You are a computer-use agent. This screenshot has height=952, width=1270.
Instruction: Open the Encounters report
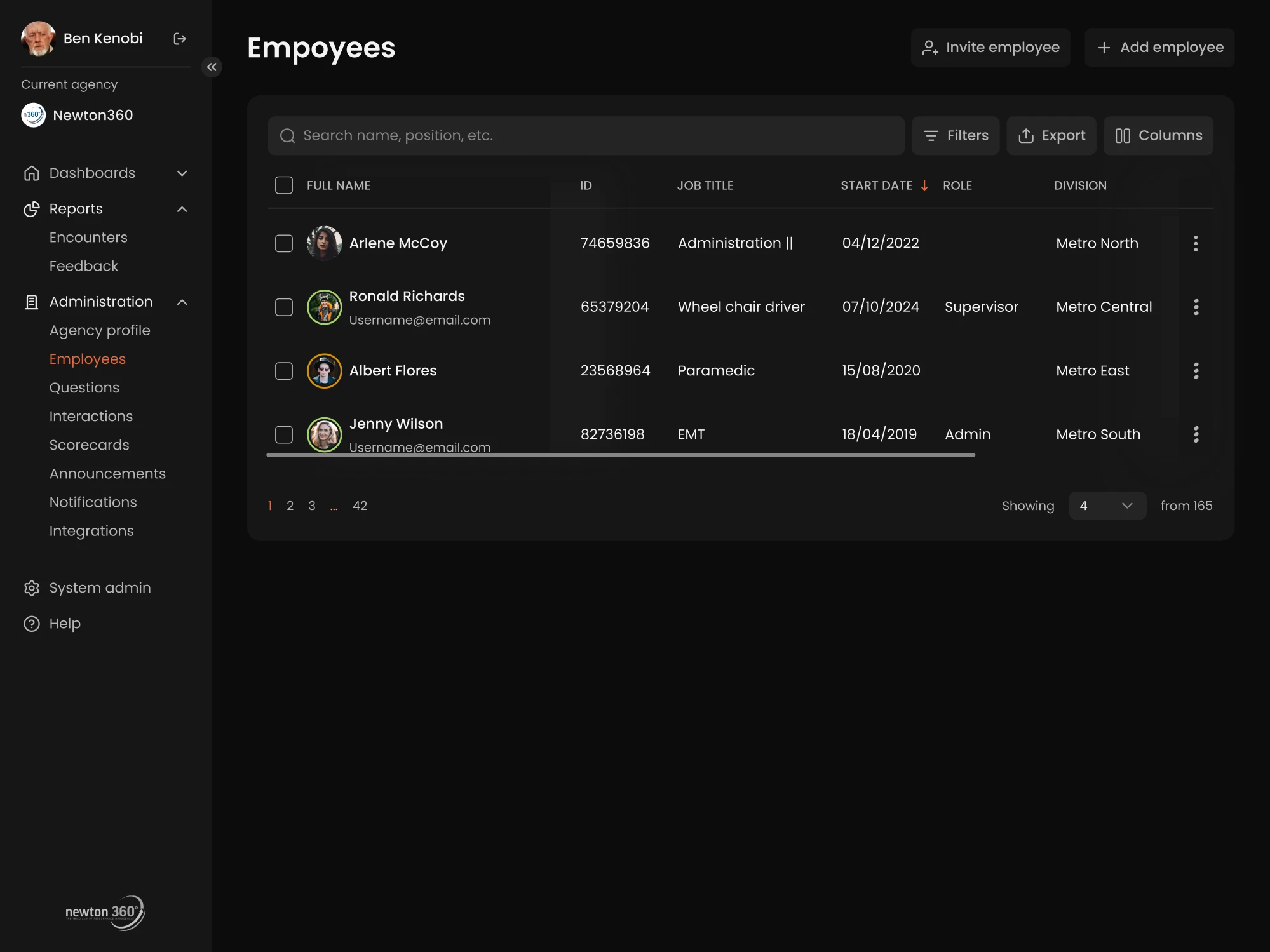coord(88,237)
